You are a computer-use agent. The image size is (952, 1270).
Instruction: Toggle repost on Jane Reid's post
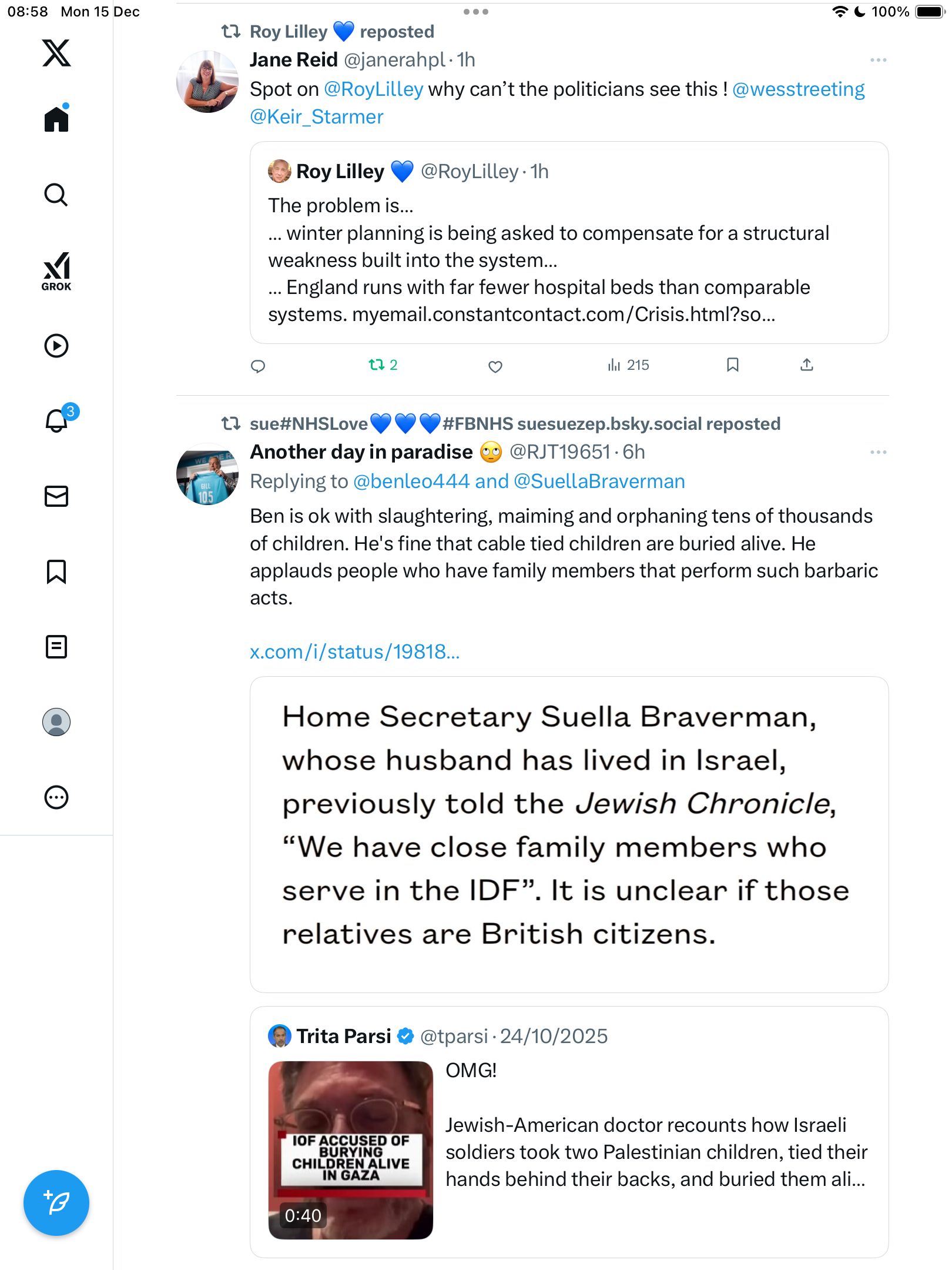click(x=377, y=365)
